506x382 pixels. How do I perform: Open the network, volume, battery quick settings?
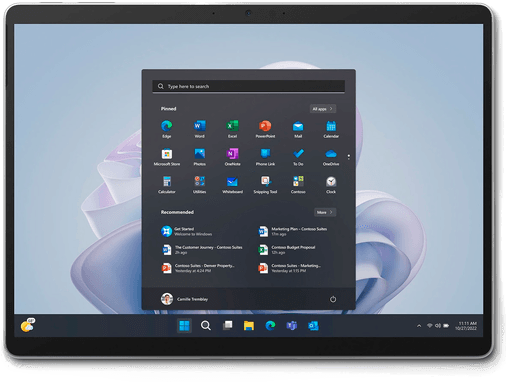[x=438, y=326]
